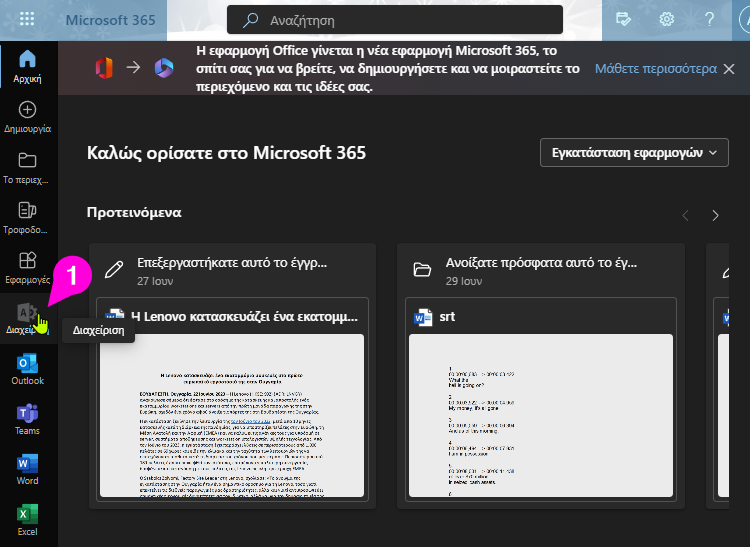Click the Προτεινόμενα section heading

(134, 212)
